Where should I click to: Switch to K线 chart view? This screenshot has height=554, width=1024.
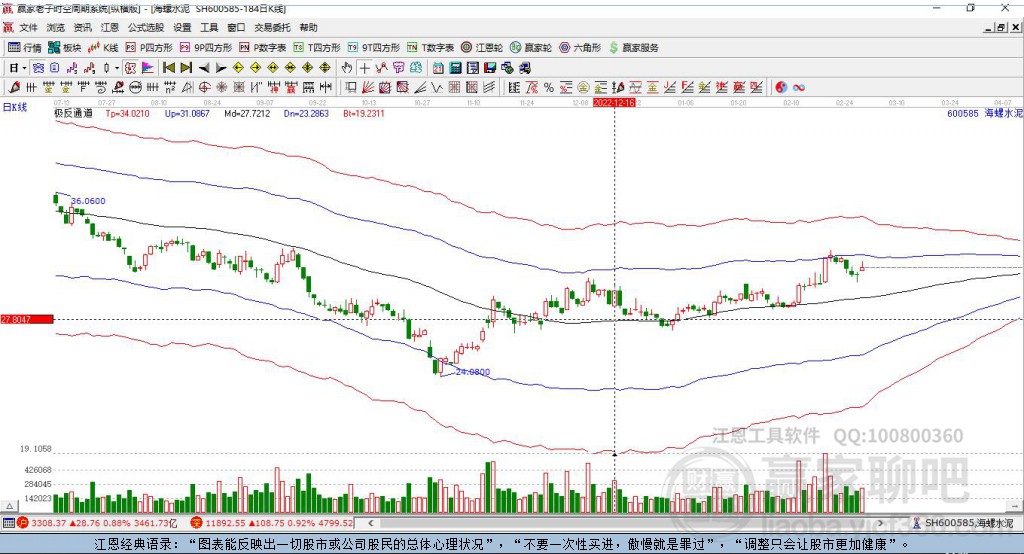103,48
